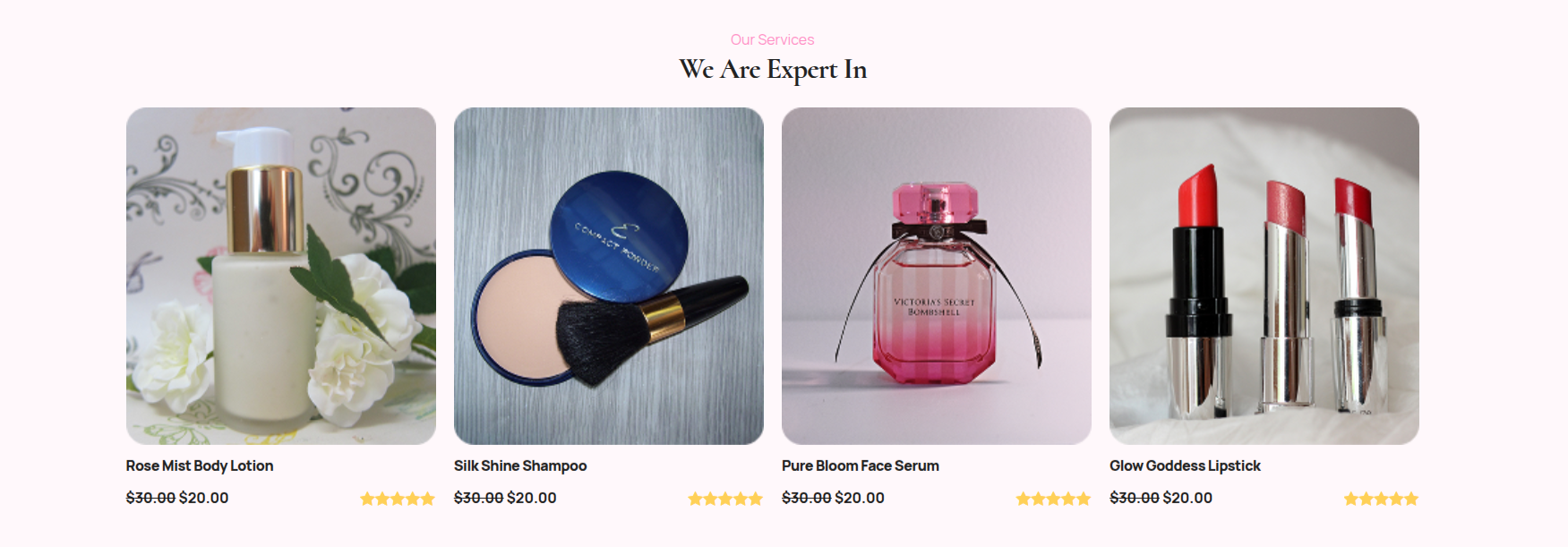Click the Pure Bloom Face Serum title
1568x547 pixels.
(x=861, y=466)
